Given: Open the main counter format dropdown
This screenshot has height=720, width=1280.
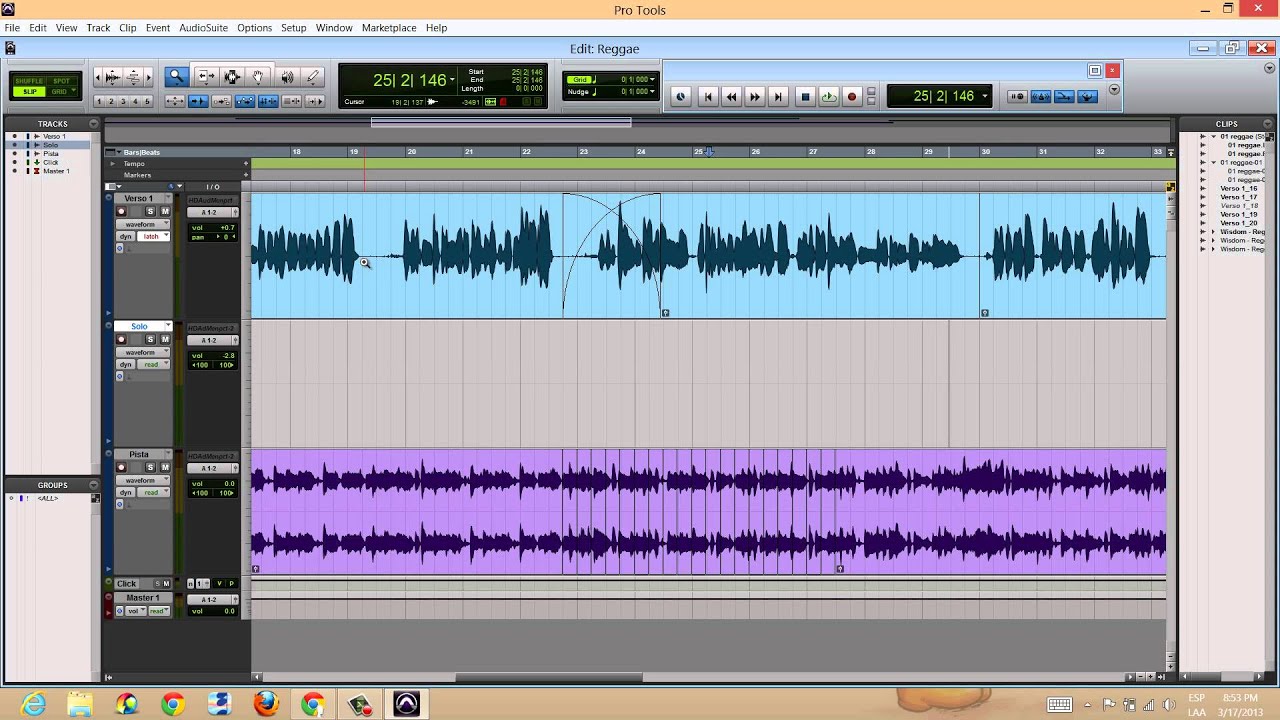Looking at the screenshot, I should pos(452,80).
